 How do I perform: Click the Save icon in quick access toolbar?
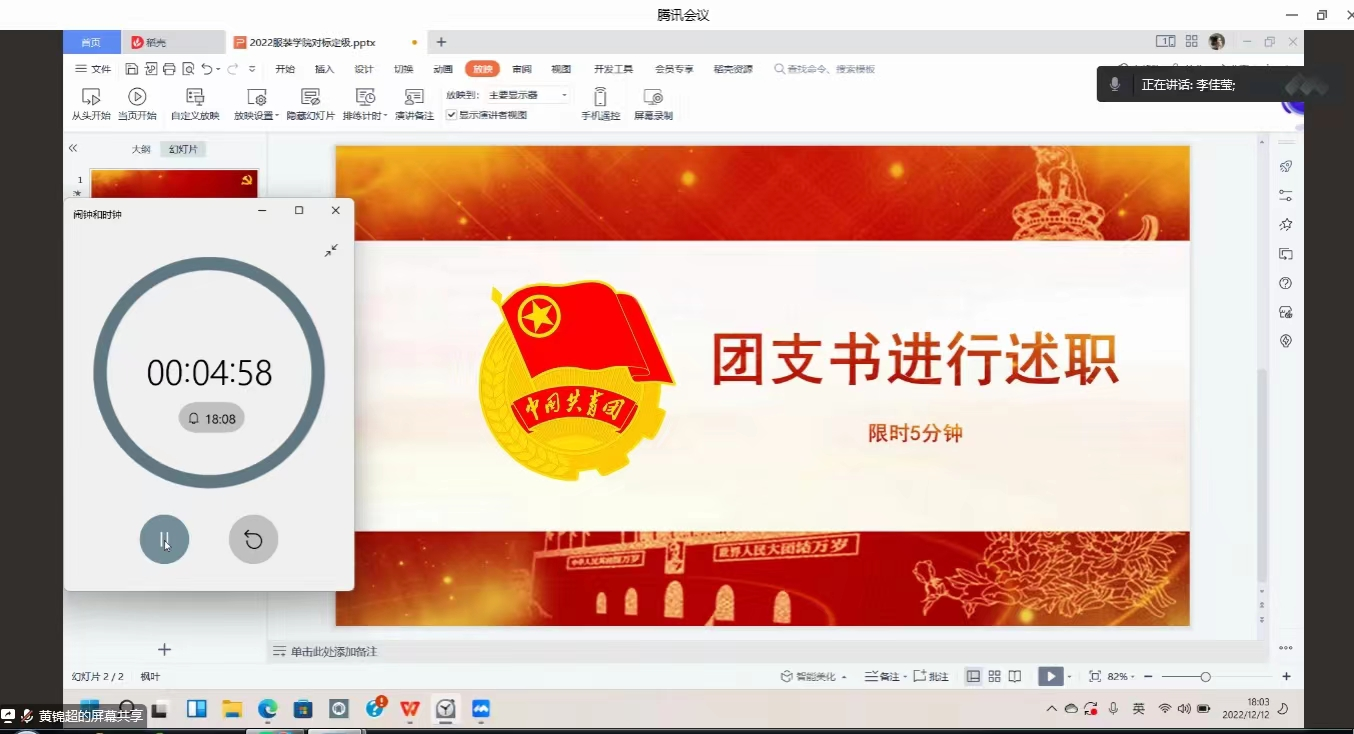point(132,69)
